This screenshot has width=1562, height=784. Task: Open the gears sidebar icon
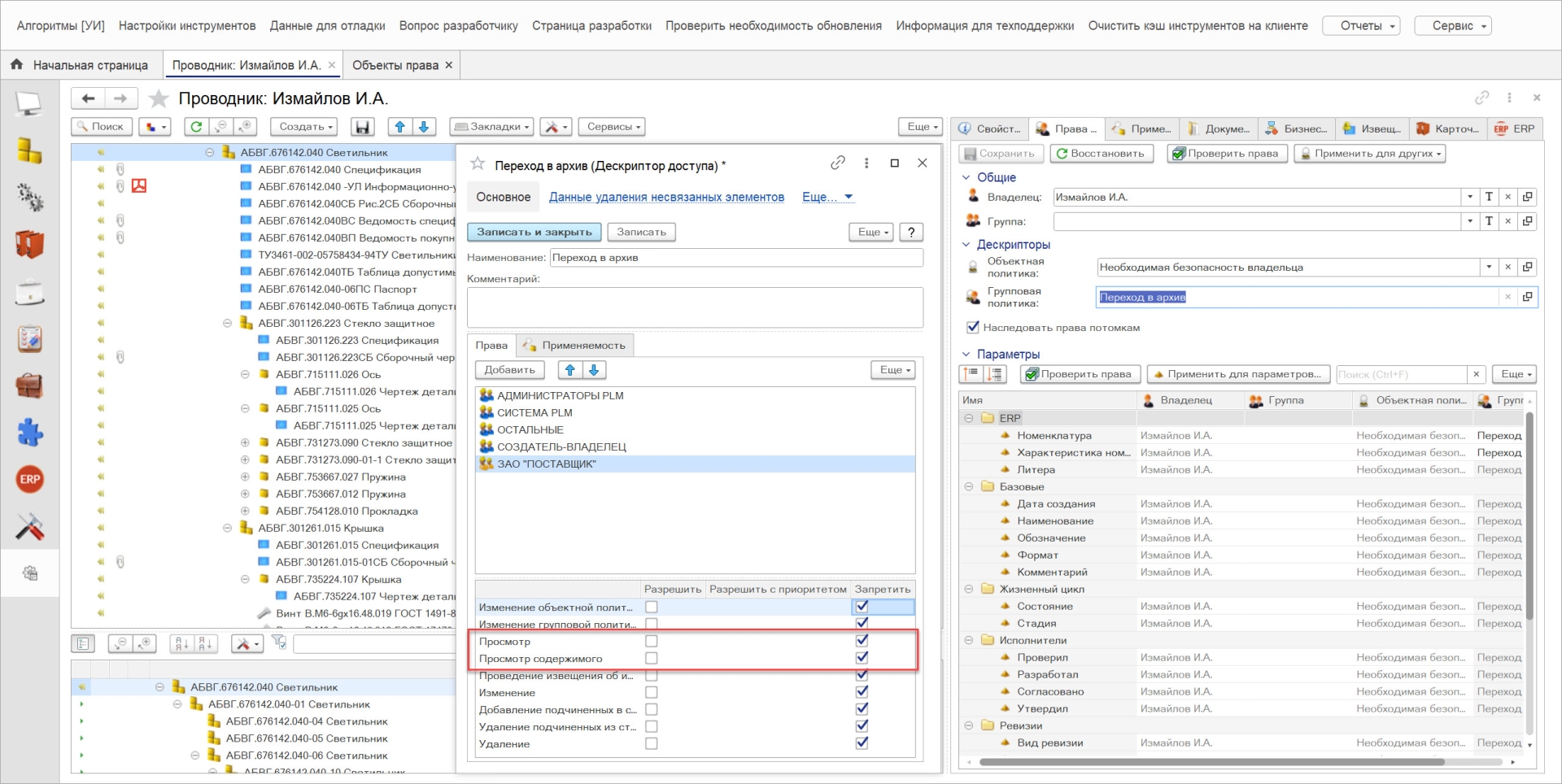30,198
